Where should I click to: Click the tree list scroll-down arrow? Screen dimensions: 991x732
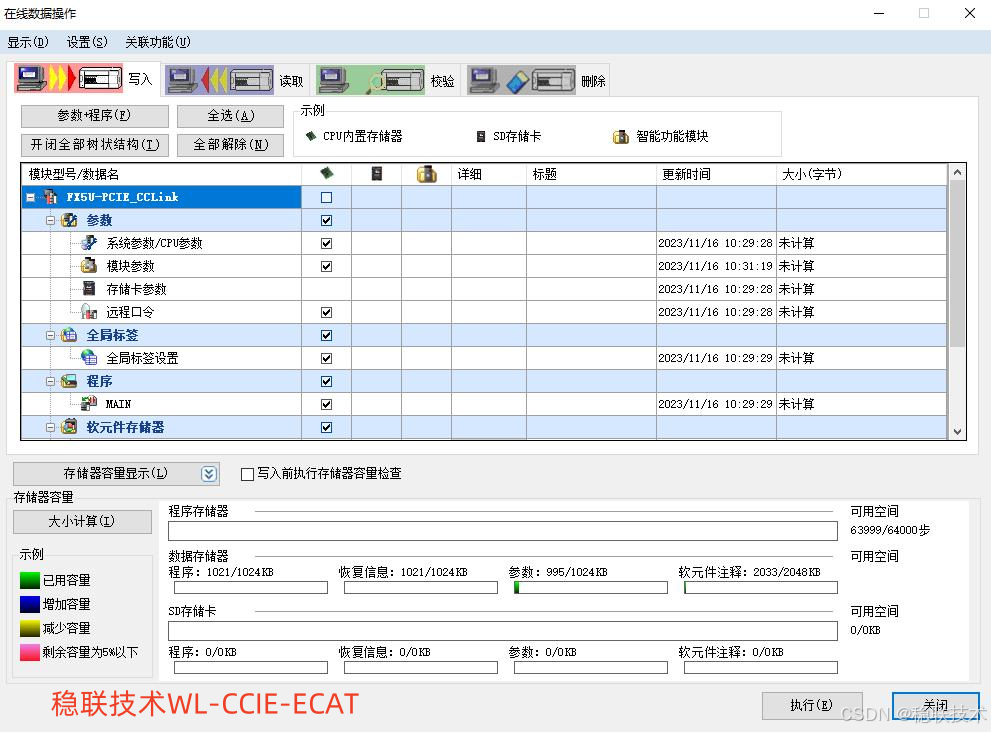(x=958, y=432)
